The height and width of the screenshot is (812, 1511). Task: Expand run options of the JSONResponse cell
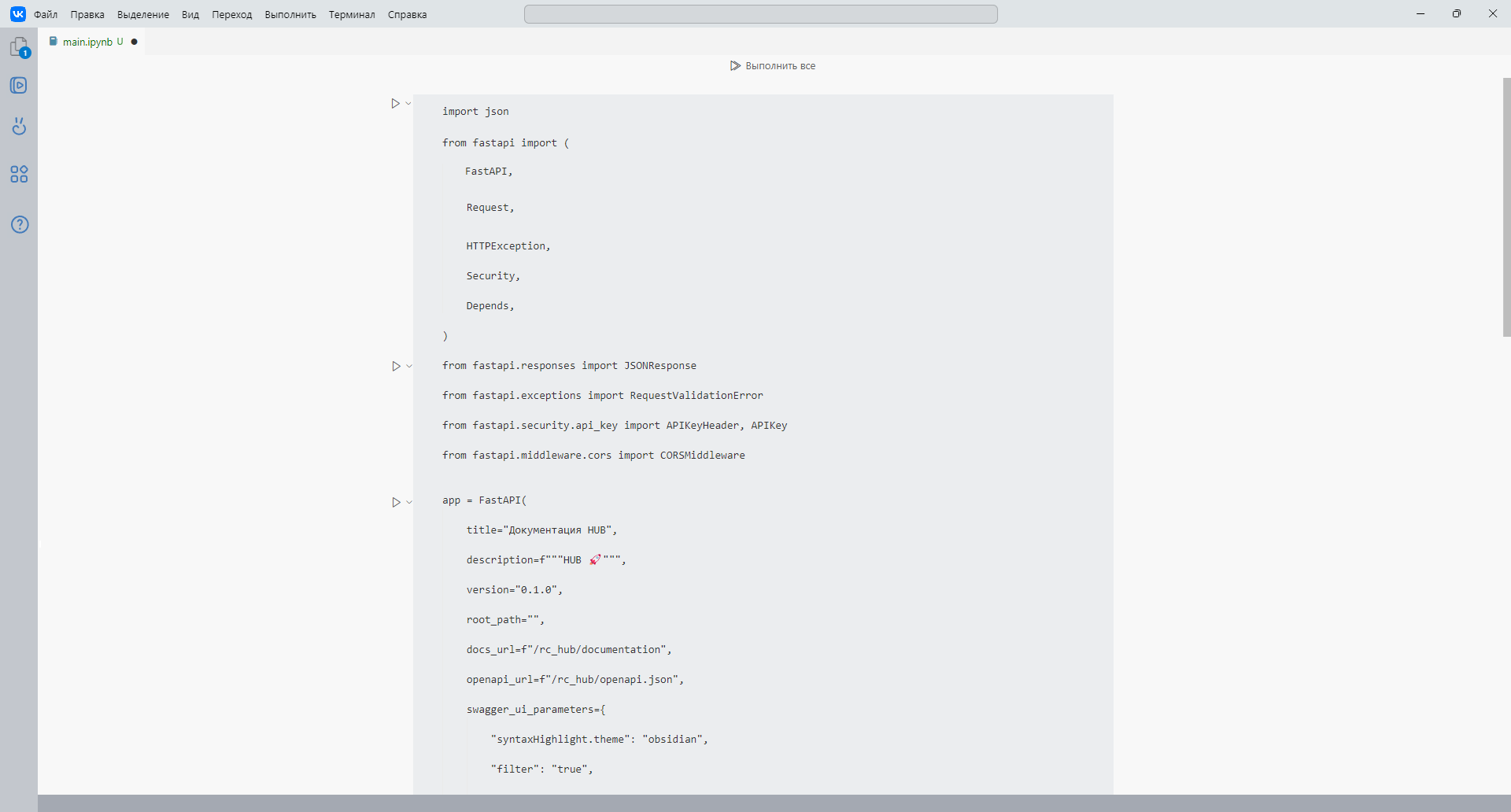point(408,365)
